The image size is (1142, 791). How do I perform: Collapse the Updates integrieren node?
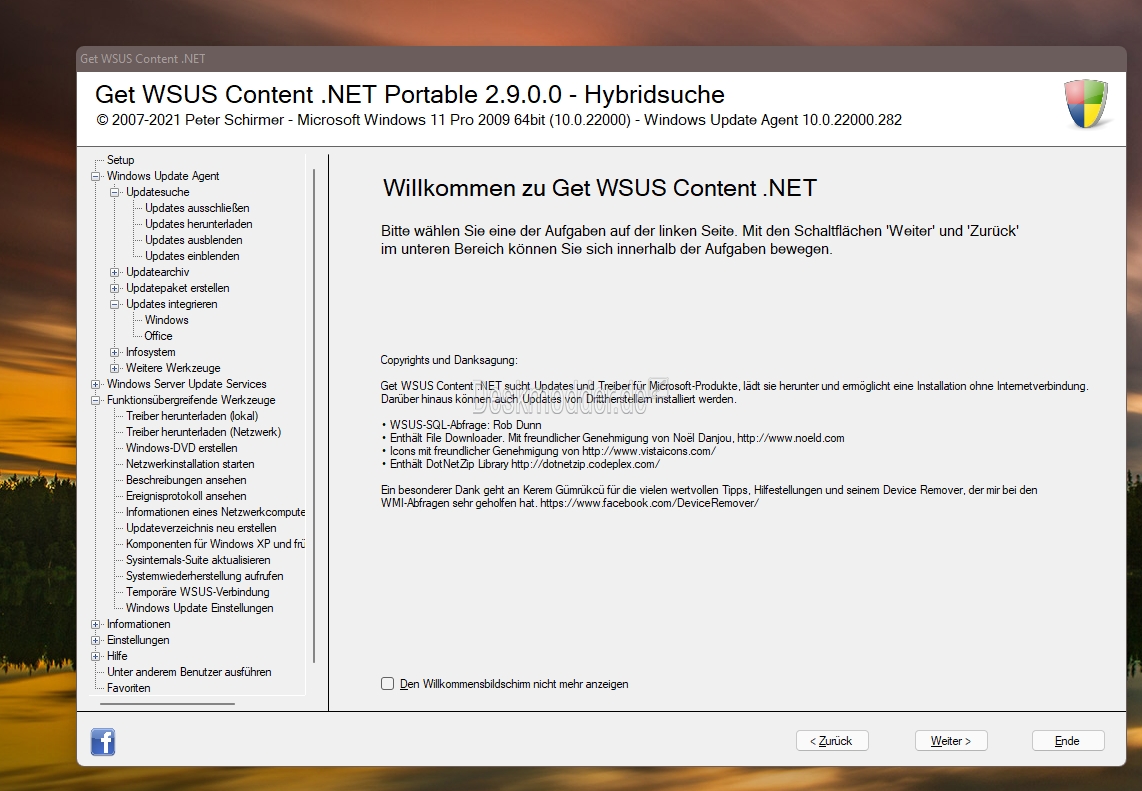point(114,304)
